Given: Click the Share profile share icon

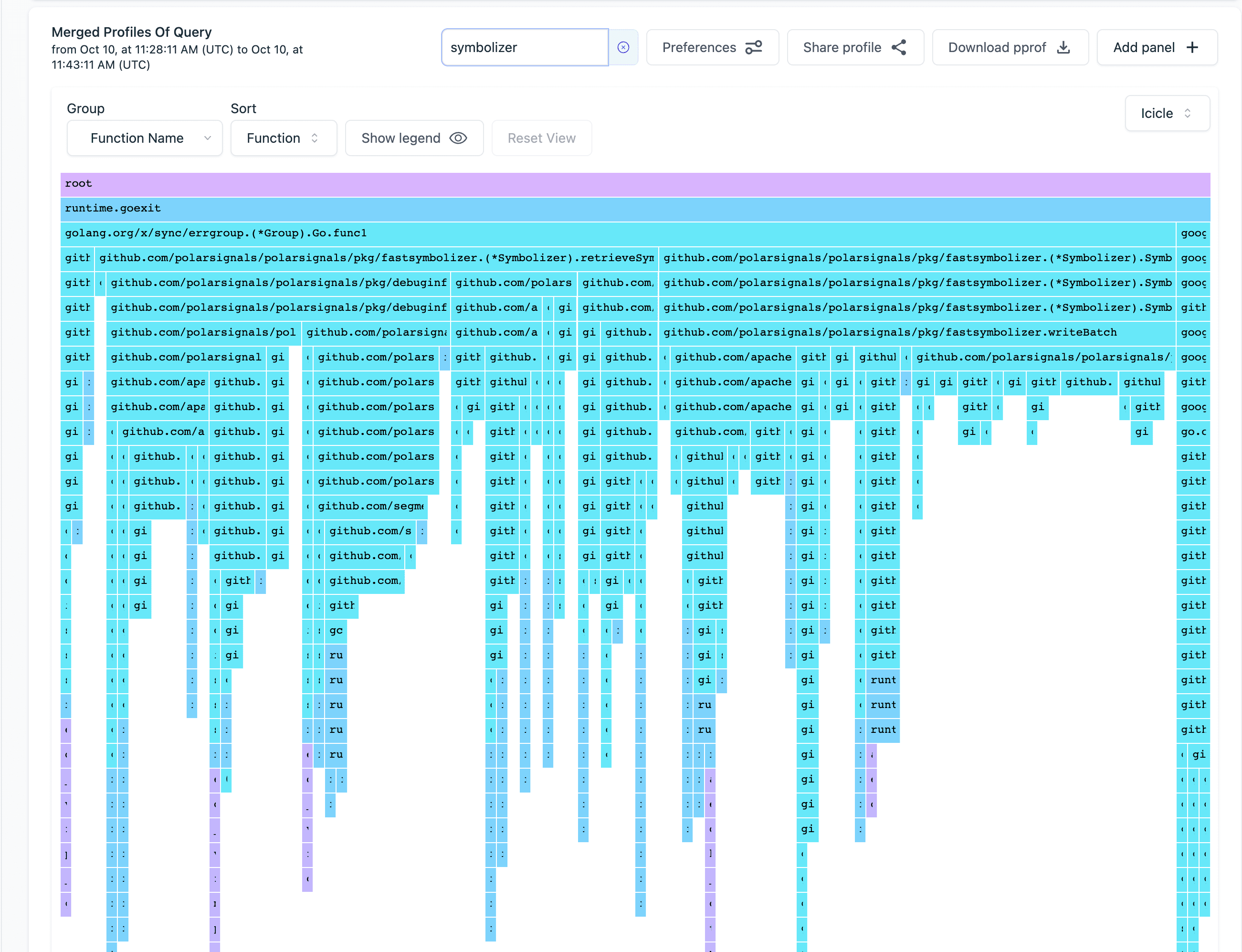Looking at the screenshot, I should (x=899, y=48).
